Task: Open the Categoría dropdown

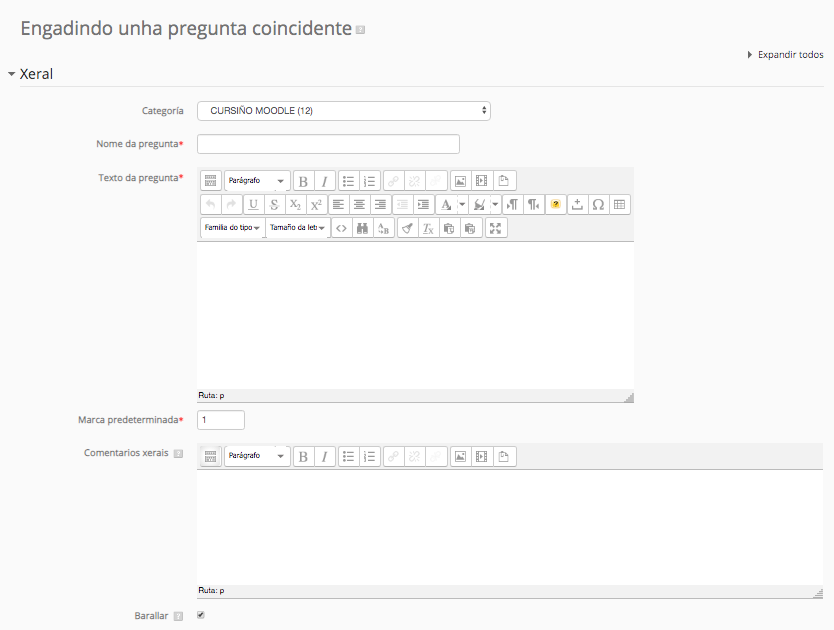Action: [343, 111]
